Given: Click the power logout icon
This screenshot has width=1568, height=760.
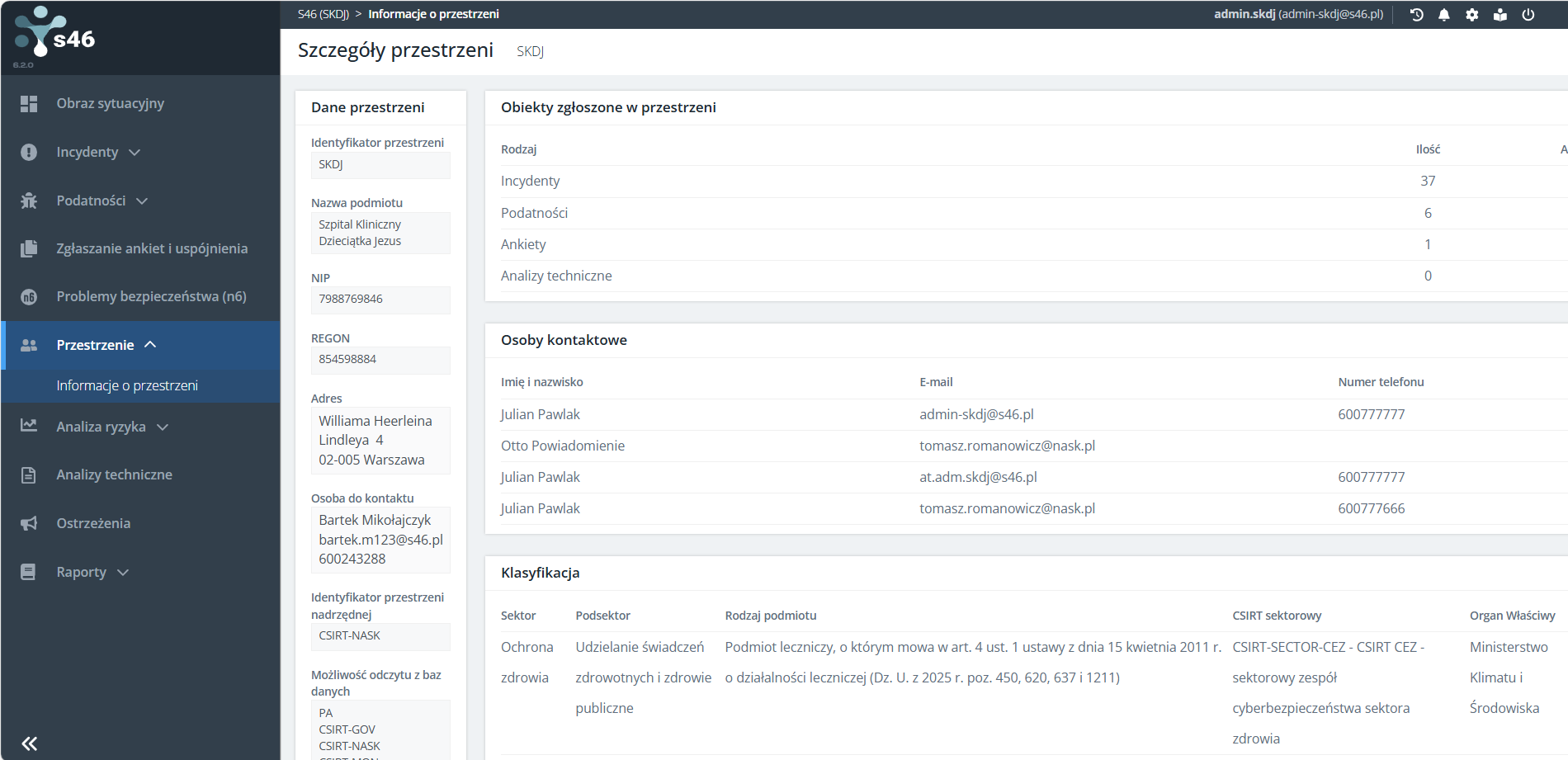Looking at the screenshot, I should pos(1528,15).
